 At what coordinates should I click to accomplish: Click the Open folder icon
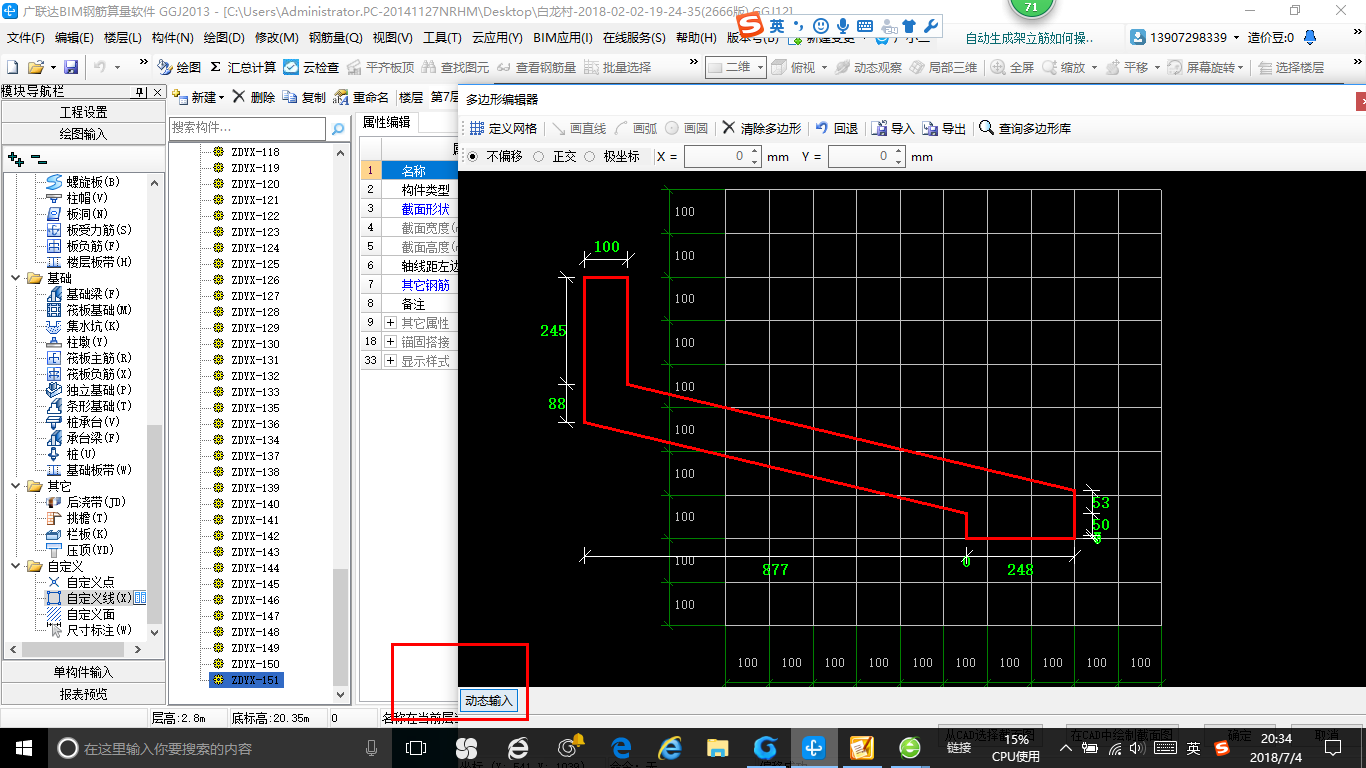(x=35, y=67)
